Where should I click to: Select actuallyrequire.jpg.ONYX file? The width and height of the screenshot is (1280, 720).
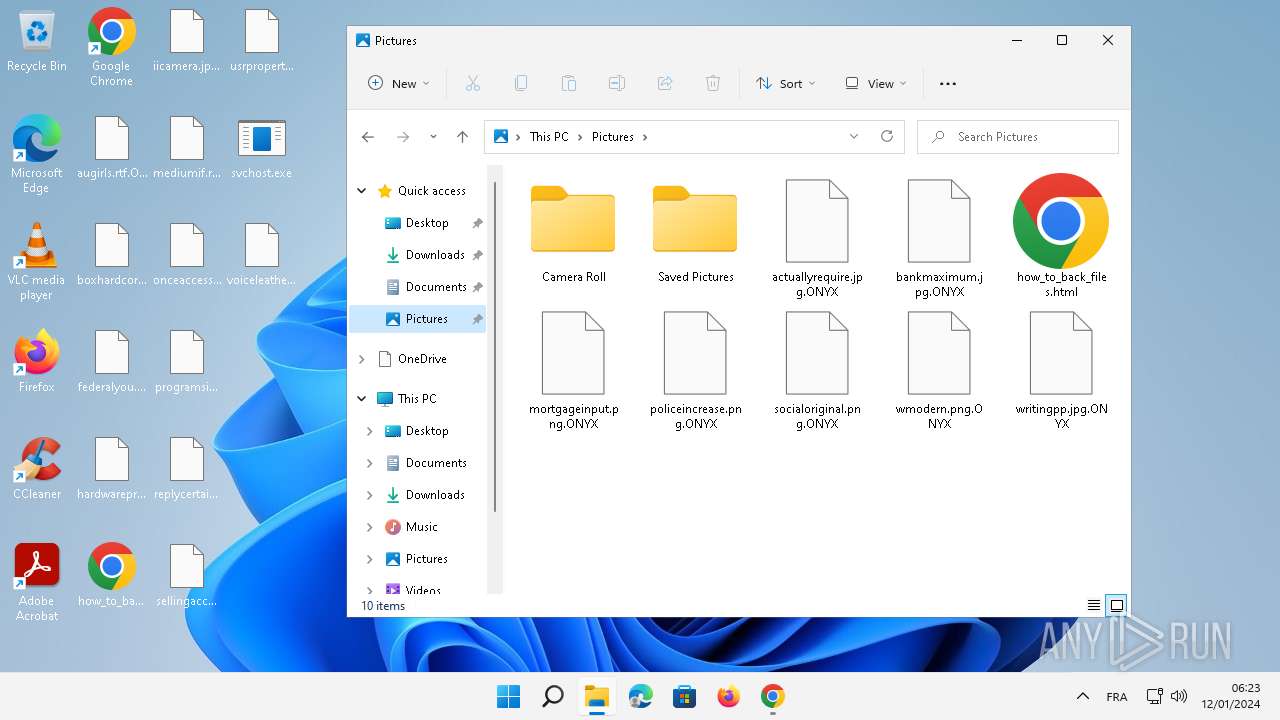pos(817,238)
